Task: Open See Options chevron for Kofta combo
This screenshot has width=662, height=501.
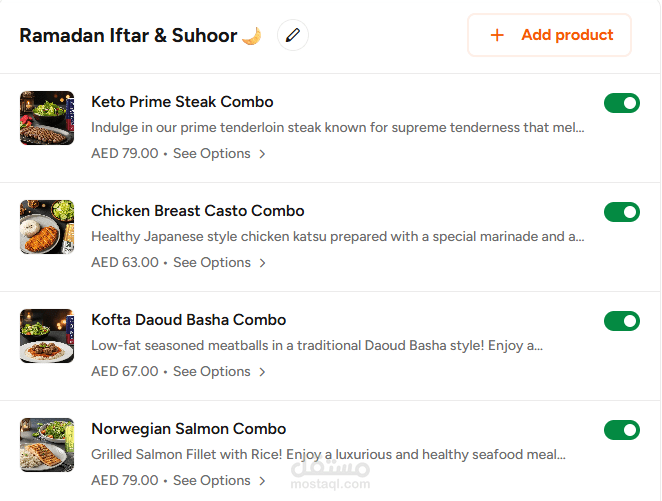Action: point(263,372)
